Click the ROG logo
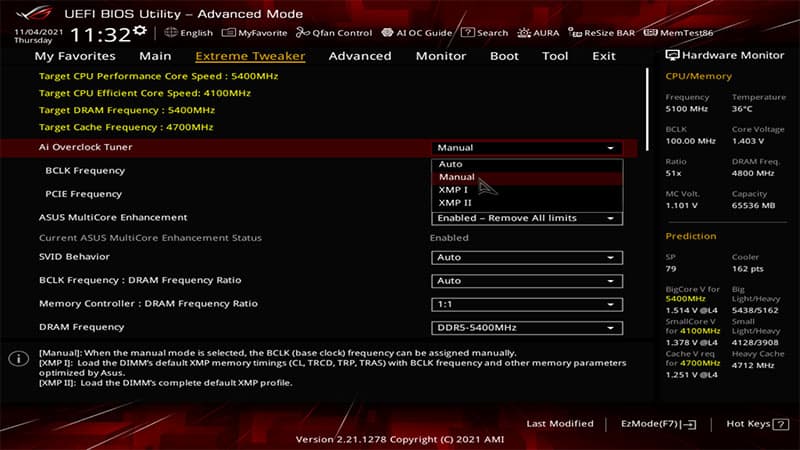 34,12
